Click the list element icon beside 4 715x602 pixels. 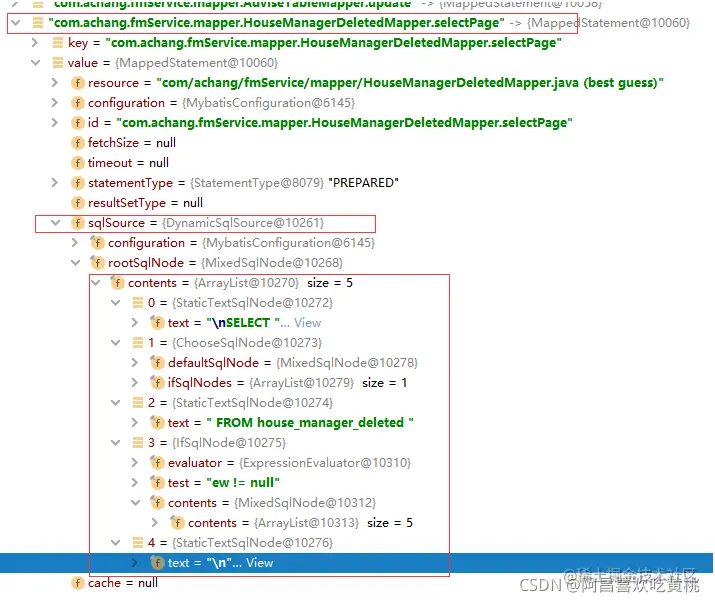click(138, 543)
